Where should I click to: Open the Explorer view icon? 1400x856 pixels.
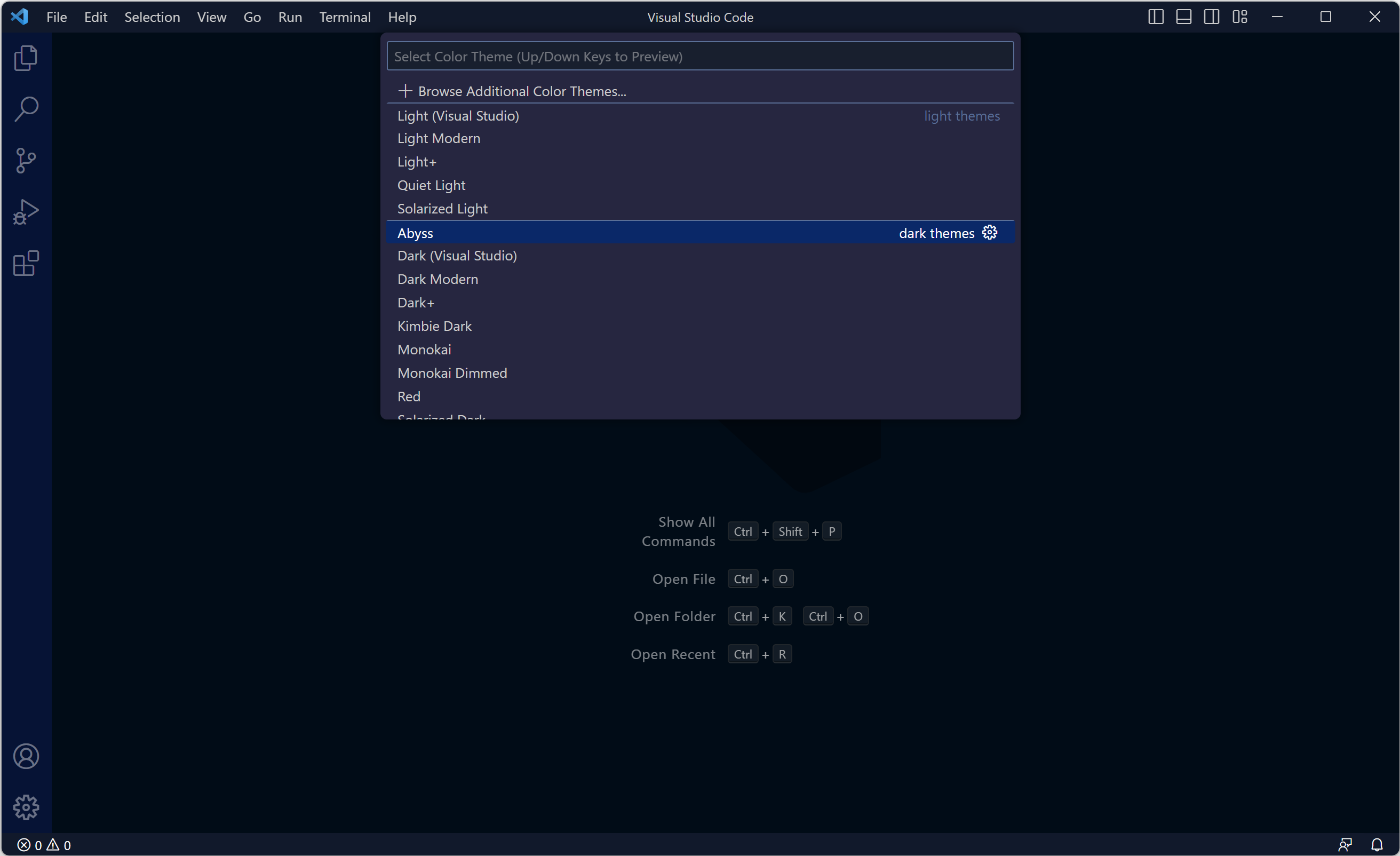coord(26,58)
